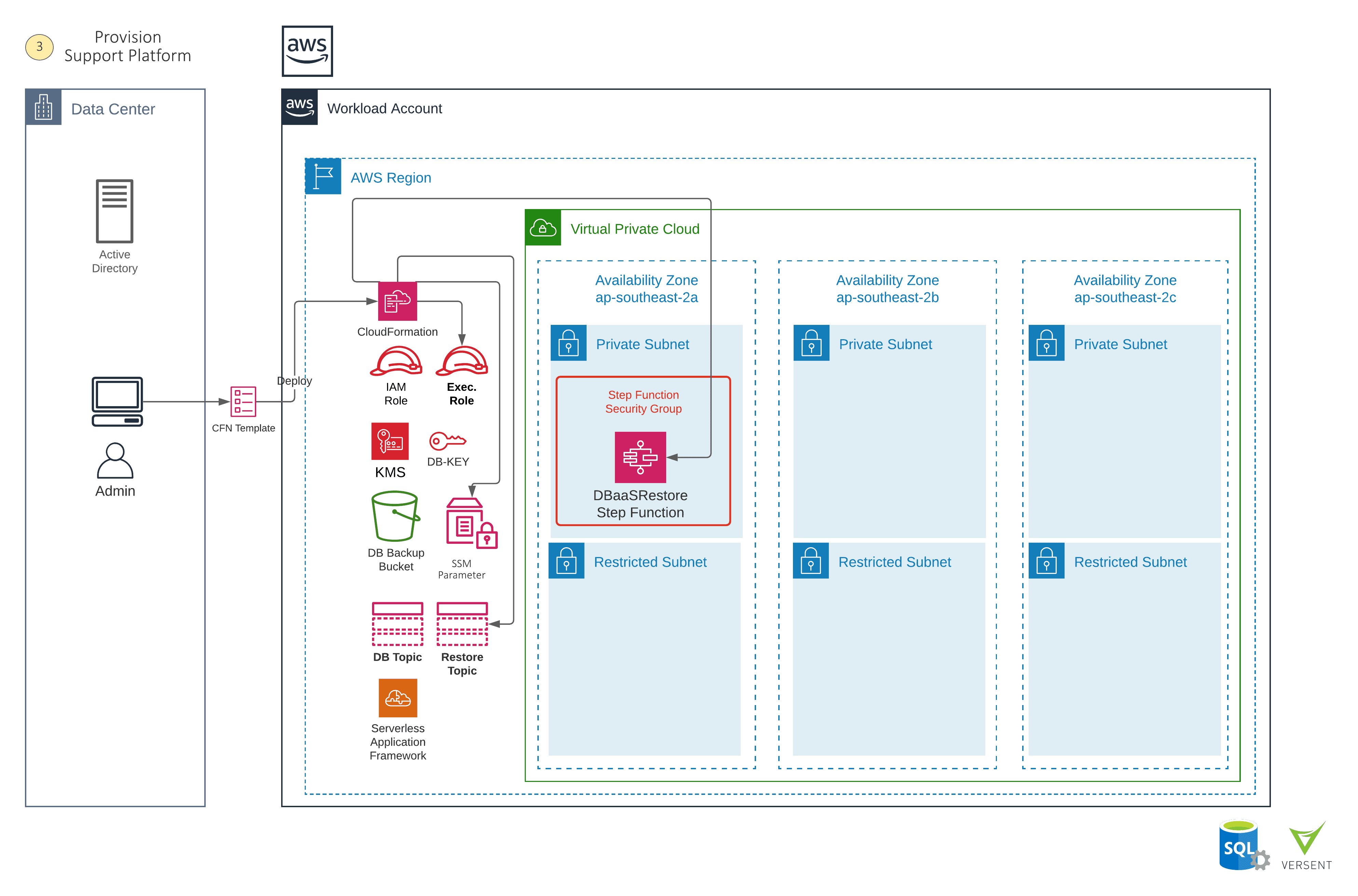The width and height of the screenshot is (1358, 896).
Task: Click the "AWS Region" label text
Action: pyautogui.click(x=390, y=178)
